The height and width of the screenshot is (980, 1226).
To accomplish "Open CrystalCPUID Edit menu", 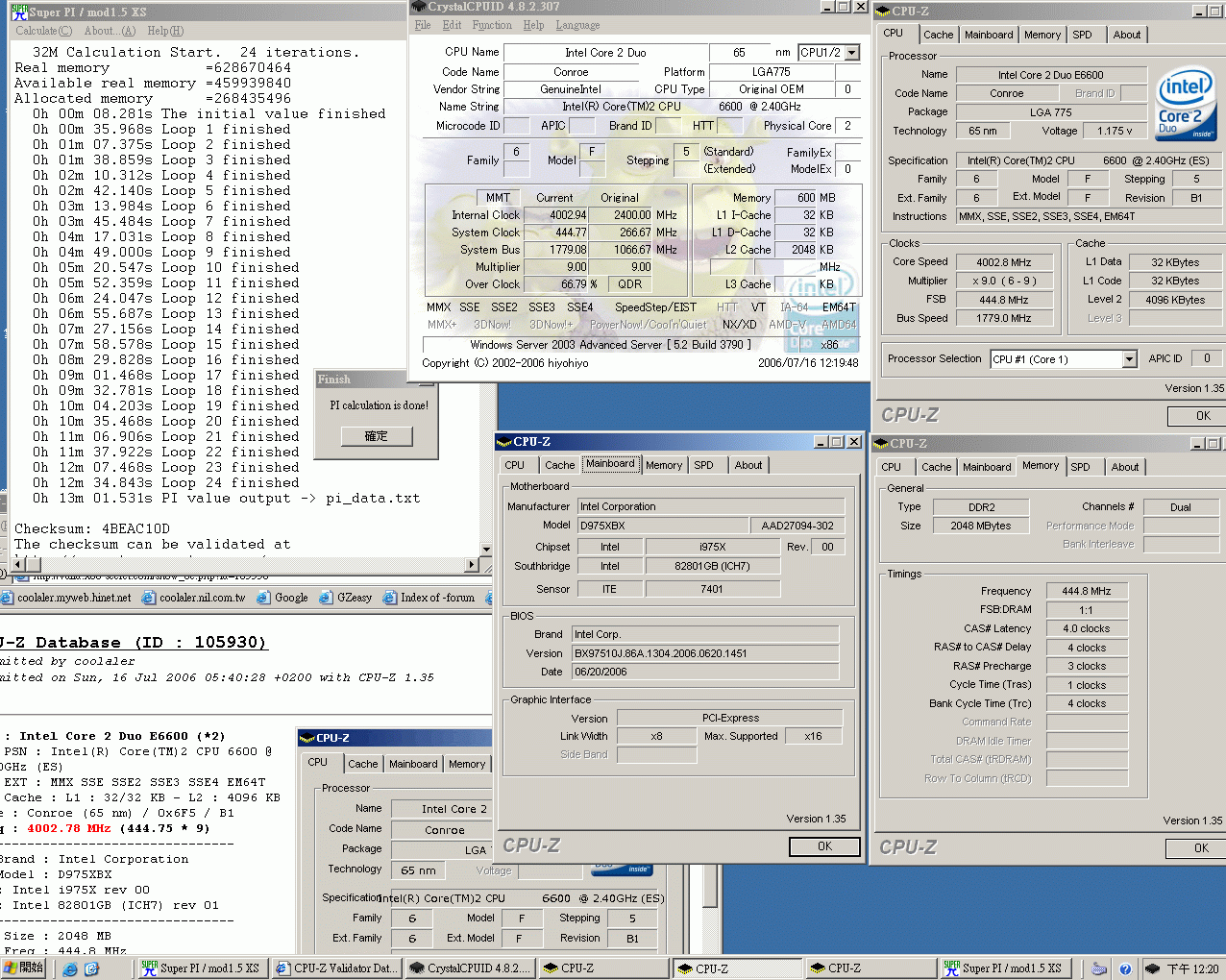I will point(452,25).
